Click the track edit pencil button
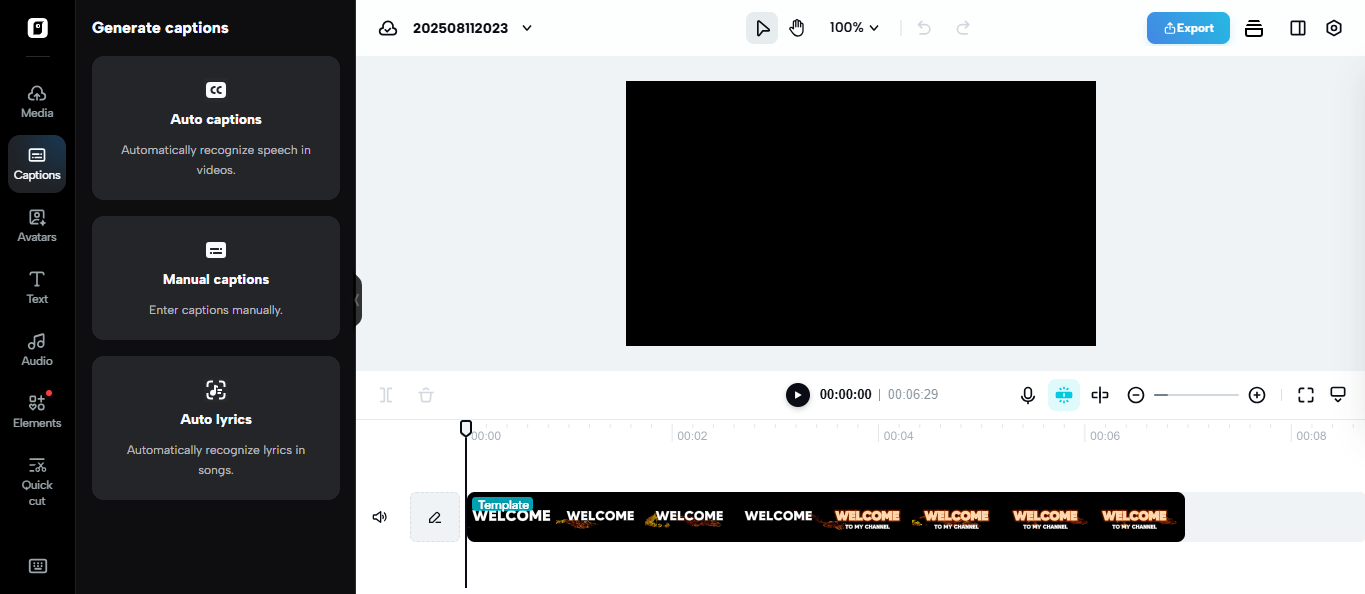 point(435,517)
